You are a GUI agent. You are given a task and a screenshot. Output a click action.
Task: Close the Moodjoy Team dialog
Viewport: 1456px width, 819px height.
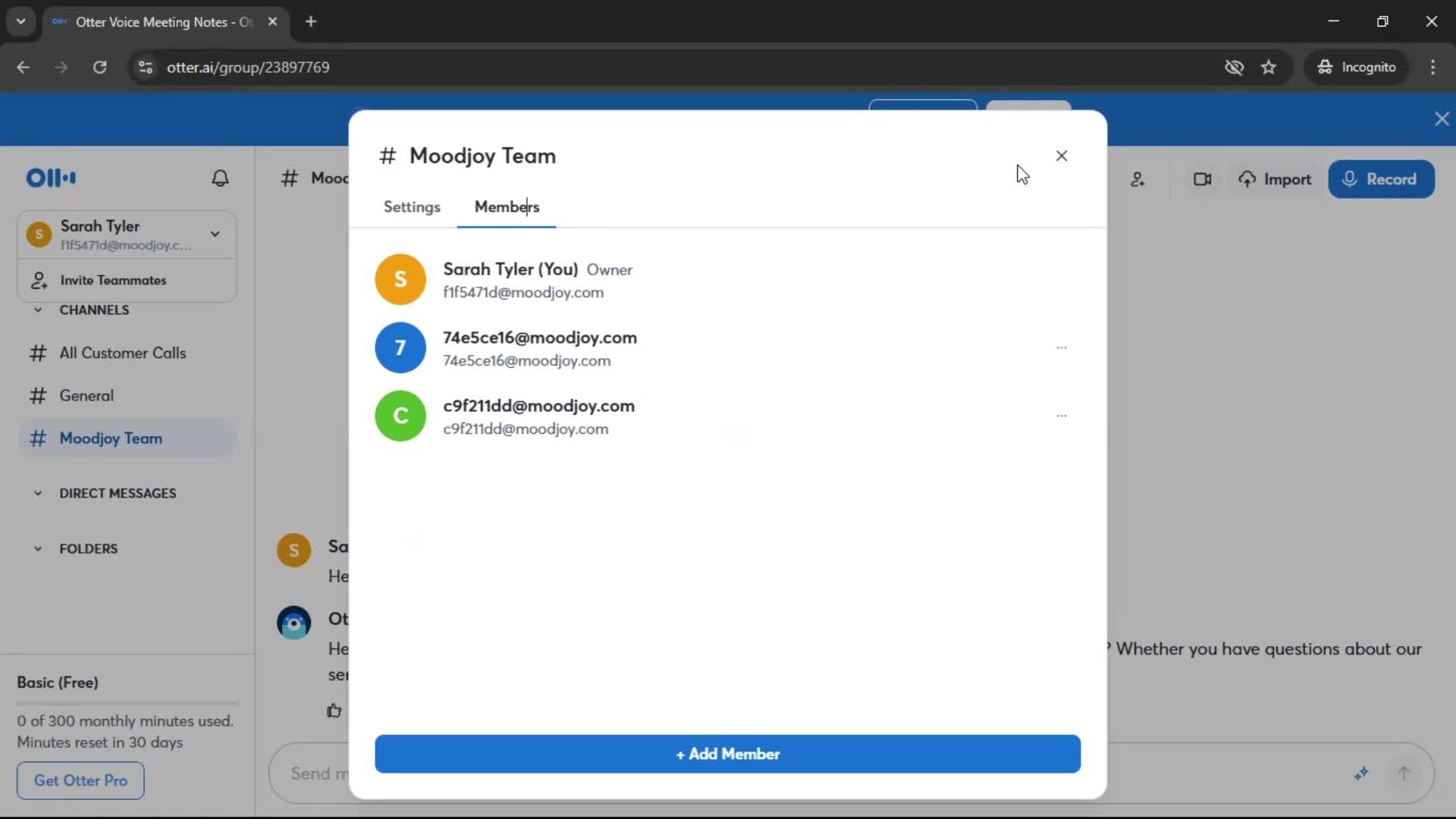click(x=1062, y=155)
